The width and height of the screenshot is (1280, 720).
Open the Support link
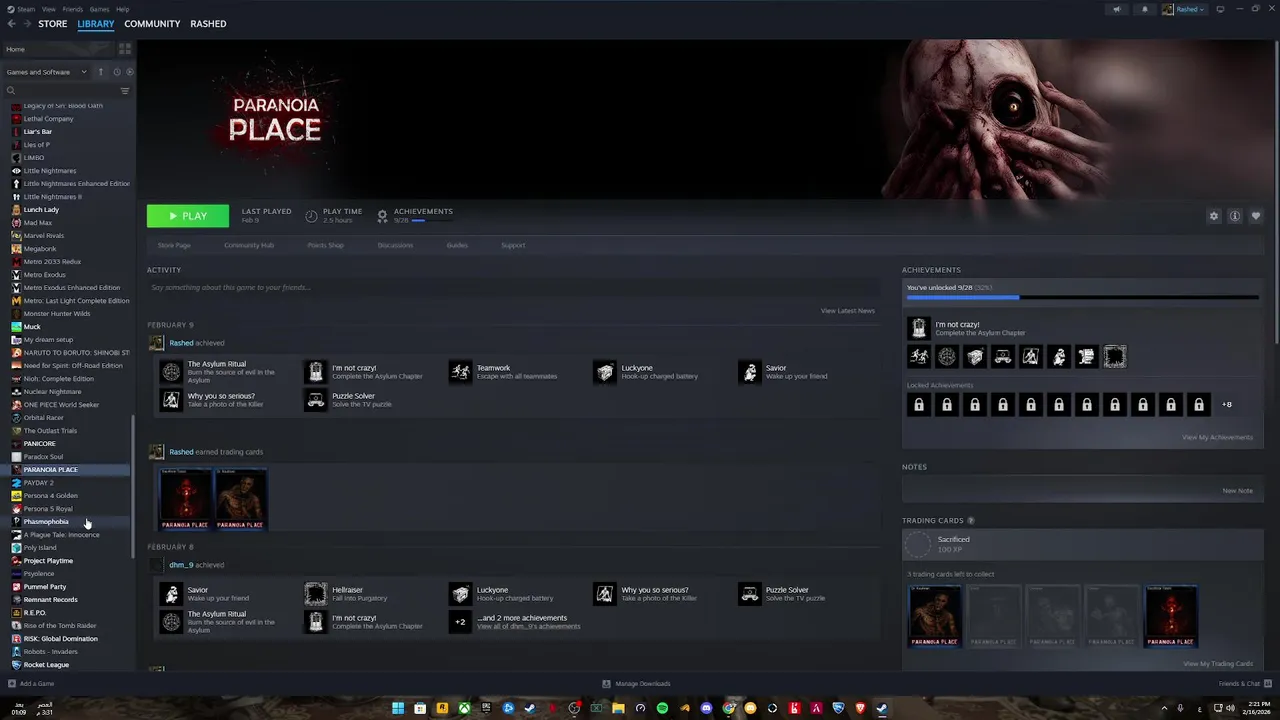(513, 245)
